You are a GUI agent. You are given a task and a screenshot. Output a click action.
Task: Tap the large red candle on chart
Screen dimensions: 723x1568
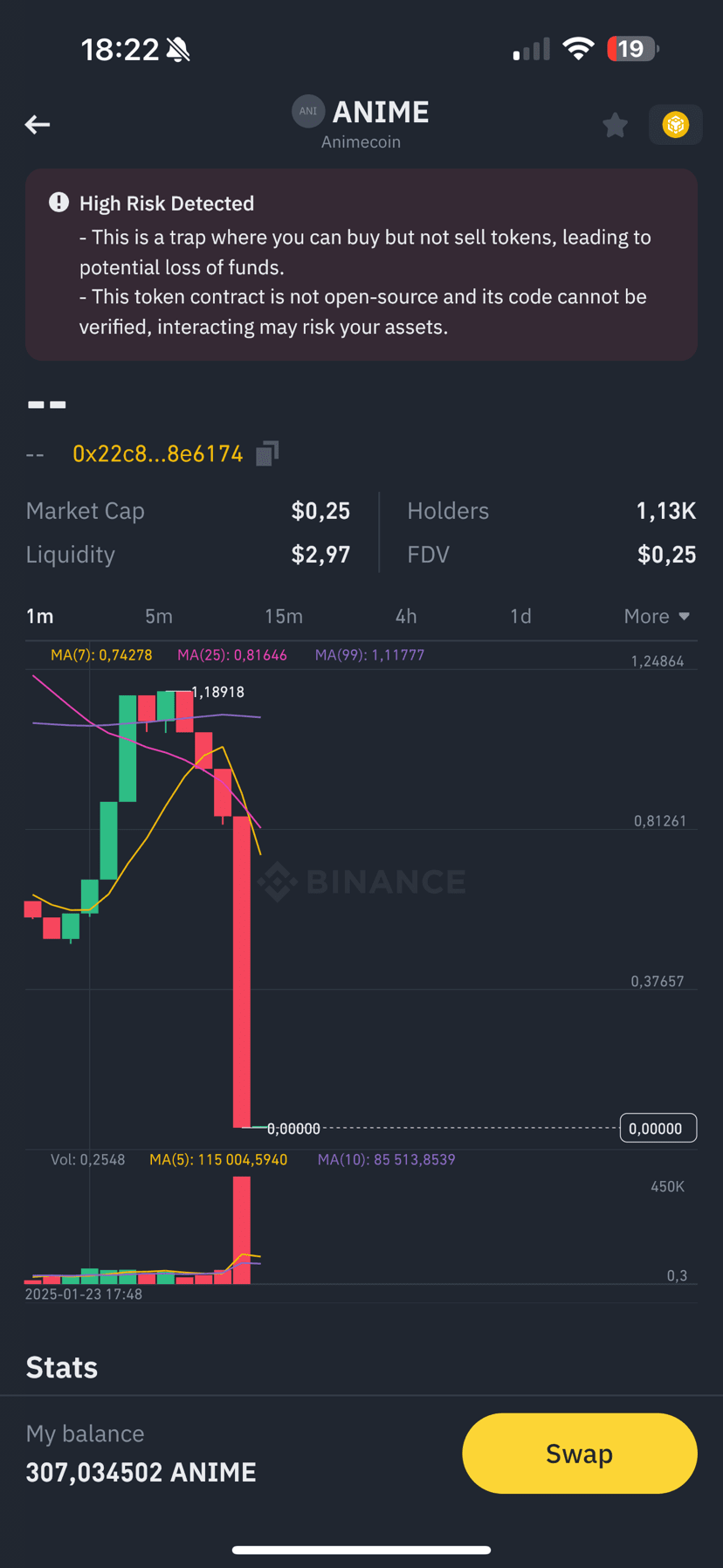pos(242,971)
